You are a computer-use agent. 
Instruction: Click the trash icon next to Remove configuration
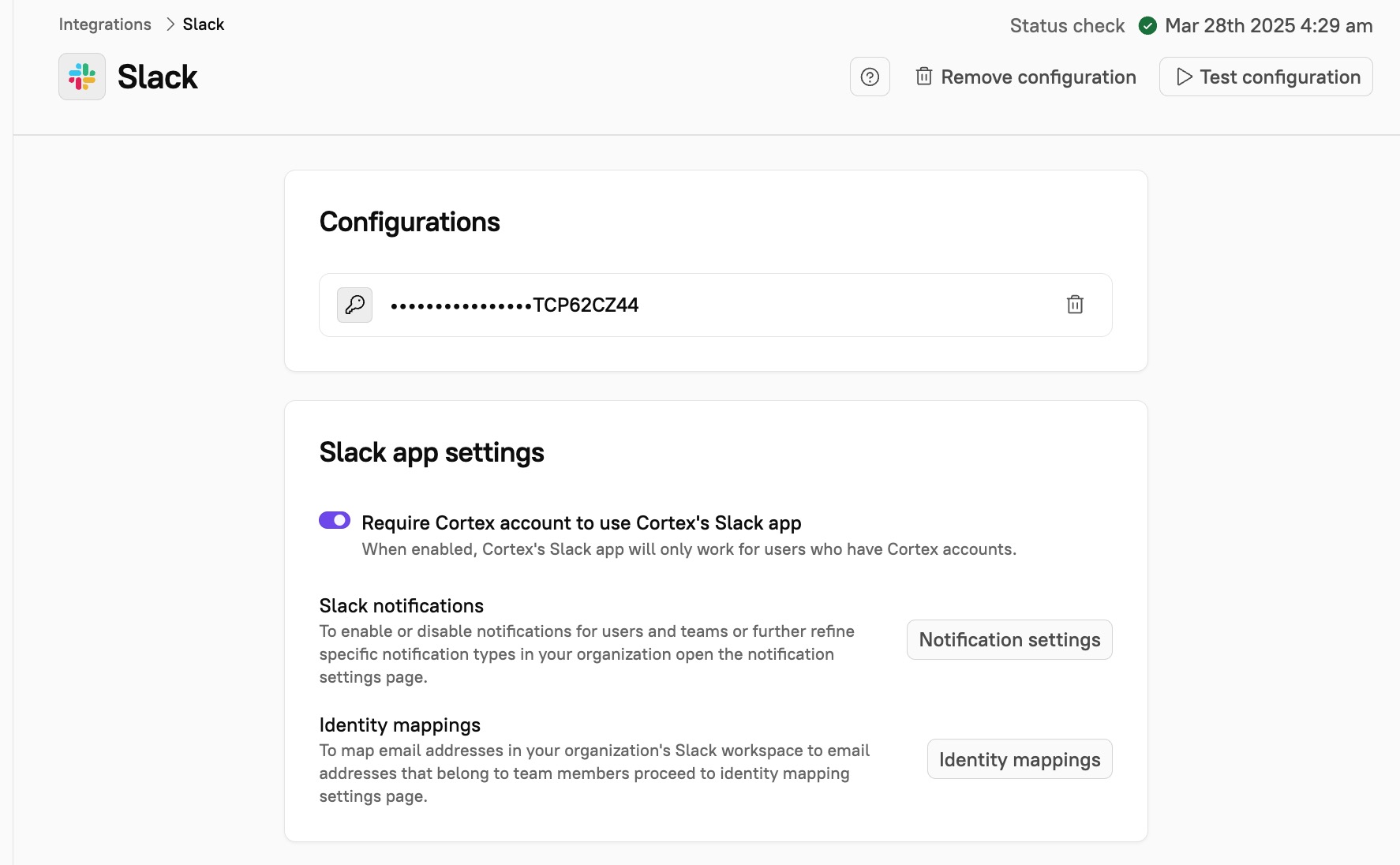(924, 77)
